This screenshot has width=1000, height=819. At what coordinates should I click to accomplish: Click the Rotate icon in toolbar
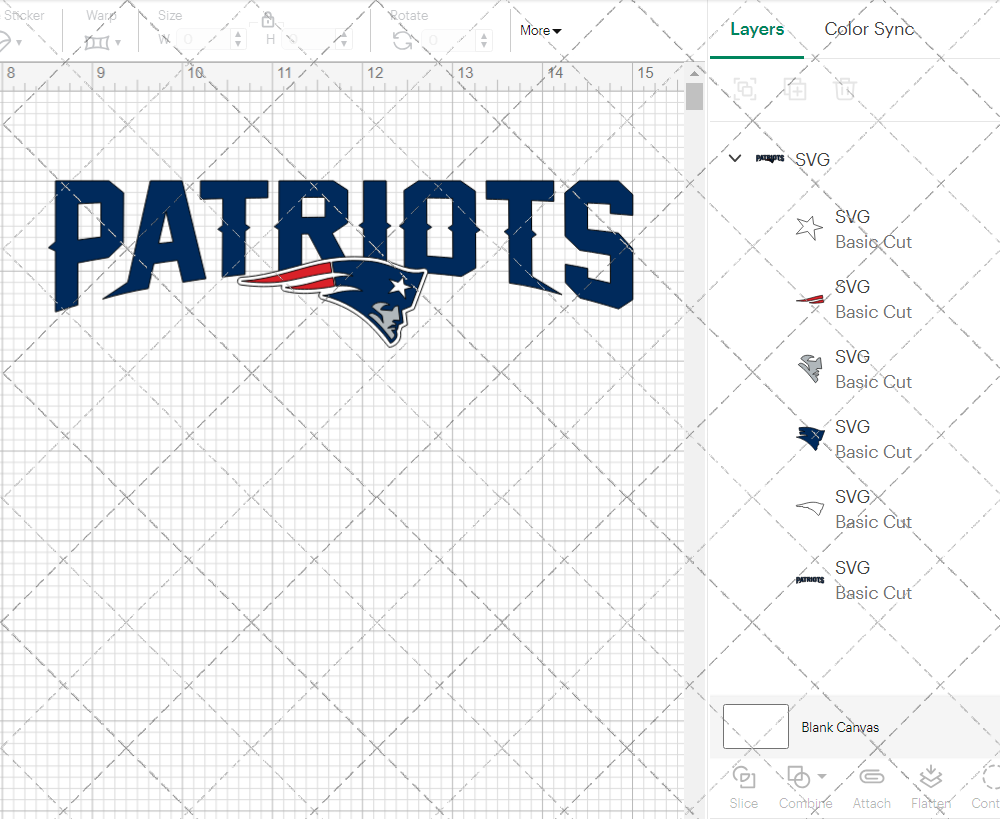402,40
